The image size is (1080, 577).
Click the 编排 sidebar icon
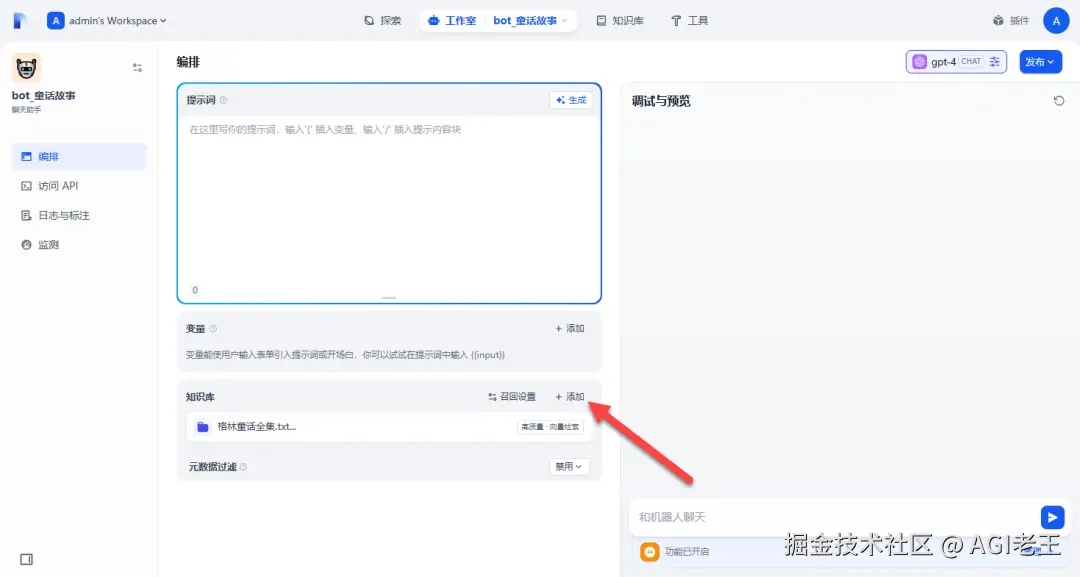26,156
